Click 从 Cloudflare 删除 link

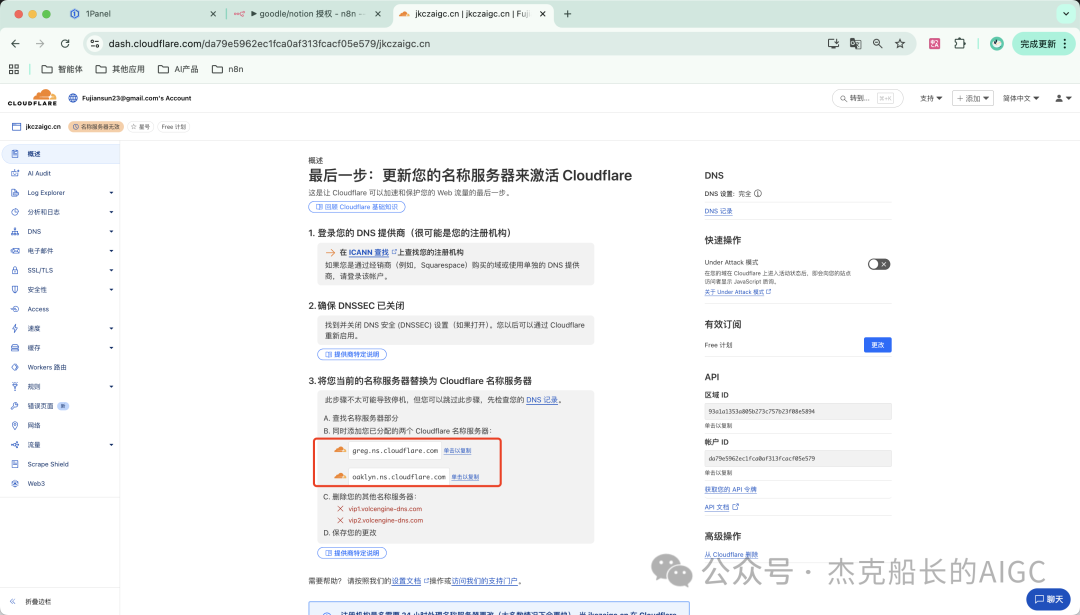tap(731, 554)
